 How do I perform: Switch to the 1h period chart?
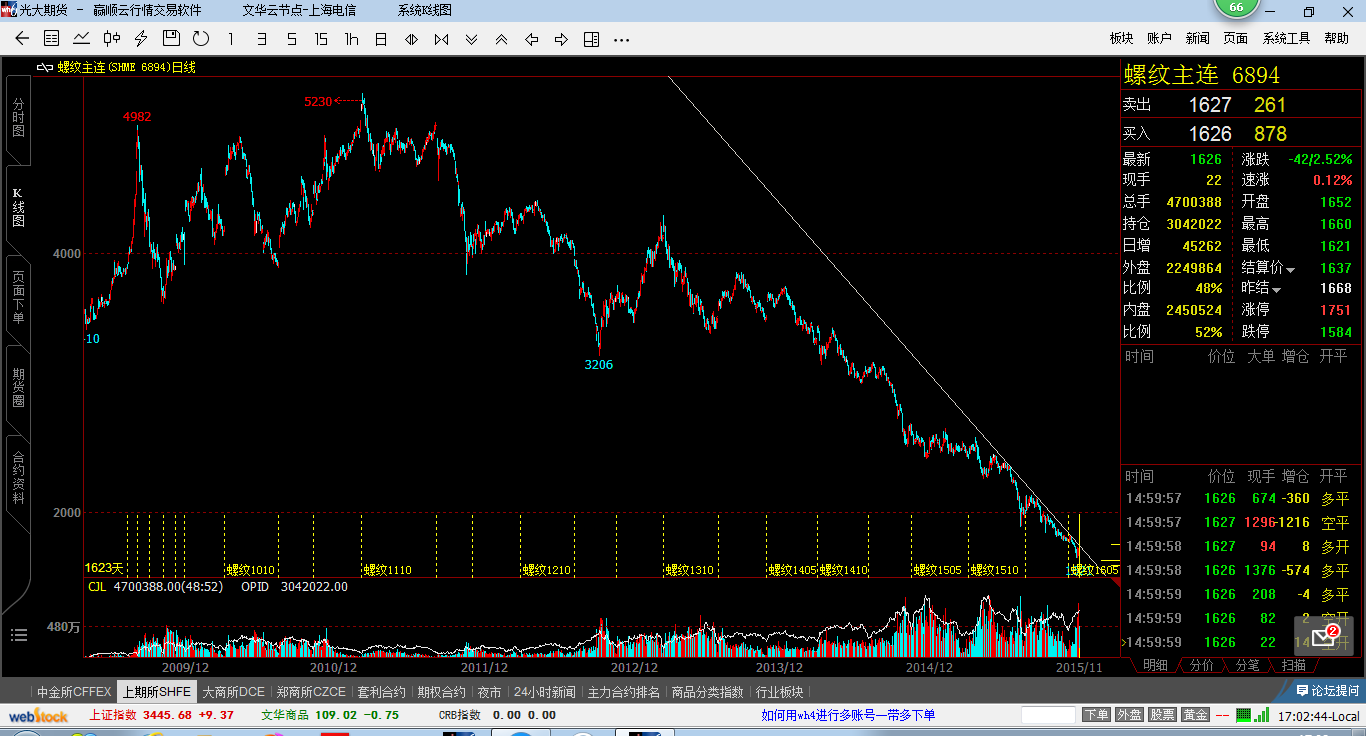coord(351,39)
